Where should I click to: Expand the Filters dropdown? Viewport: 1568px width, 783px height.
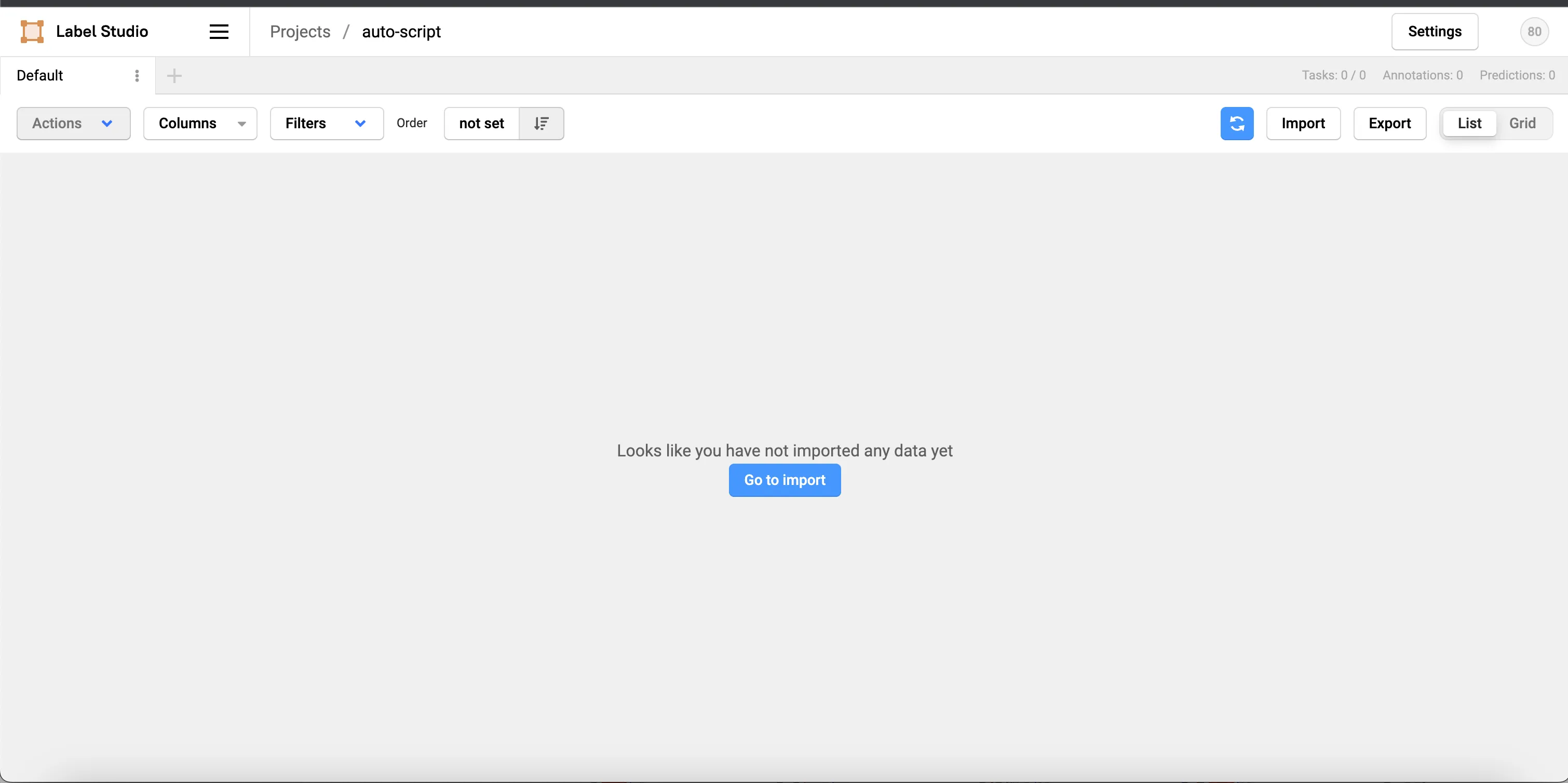326,124
